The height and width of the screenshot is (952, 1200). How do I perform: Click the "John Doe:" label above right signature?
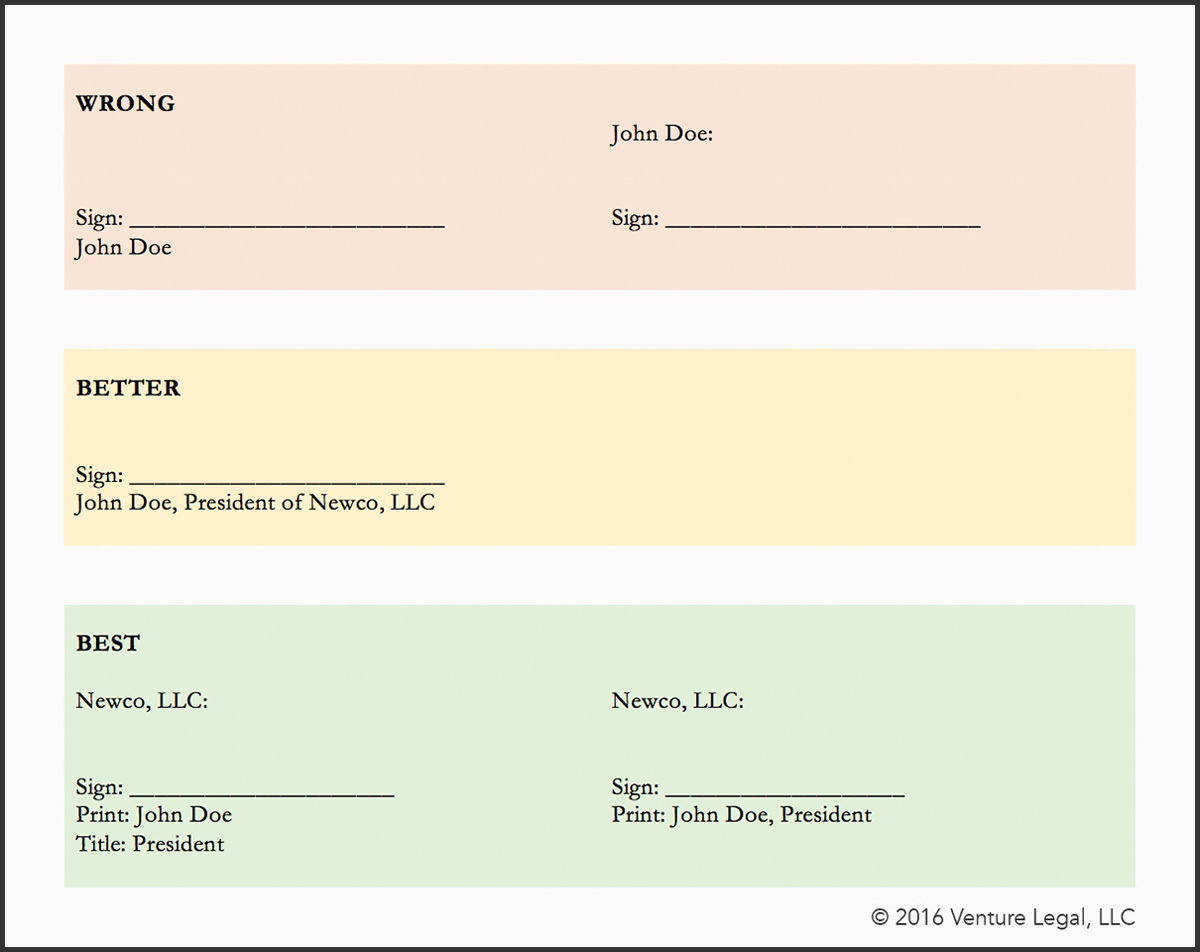pos(662,134)
